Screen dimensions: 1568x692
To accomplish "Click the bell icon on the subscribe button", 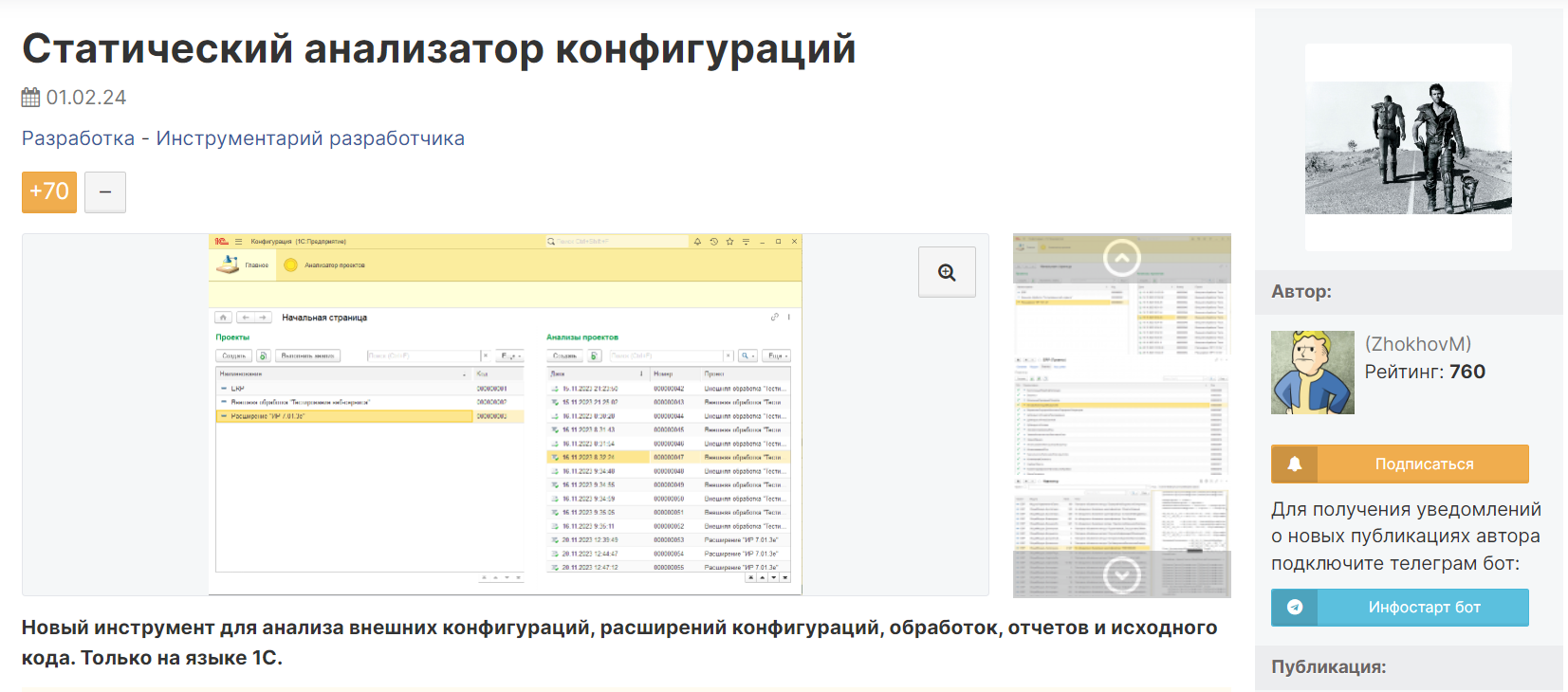I will [1295, 464].
